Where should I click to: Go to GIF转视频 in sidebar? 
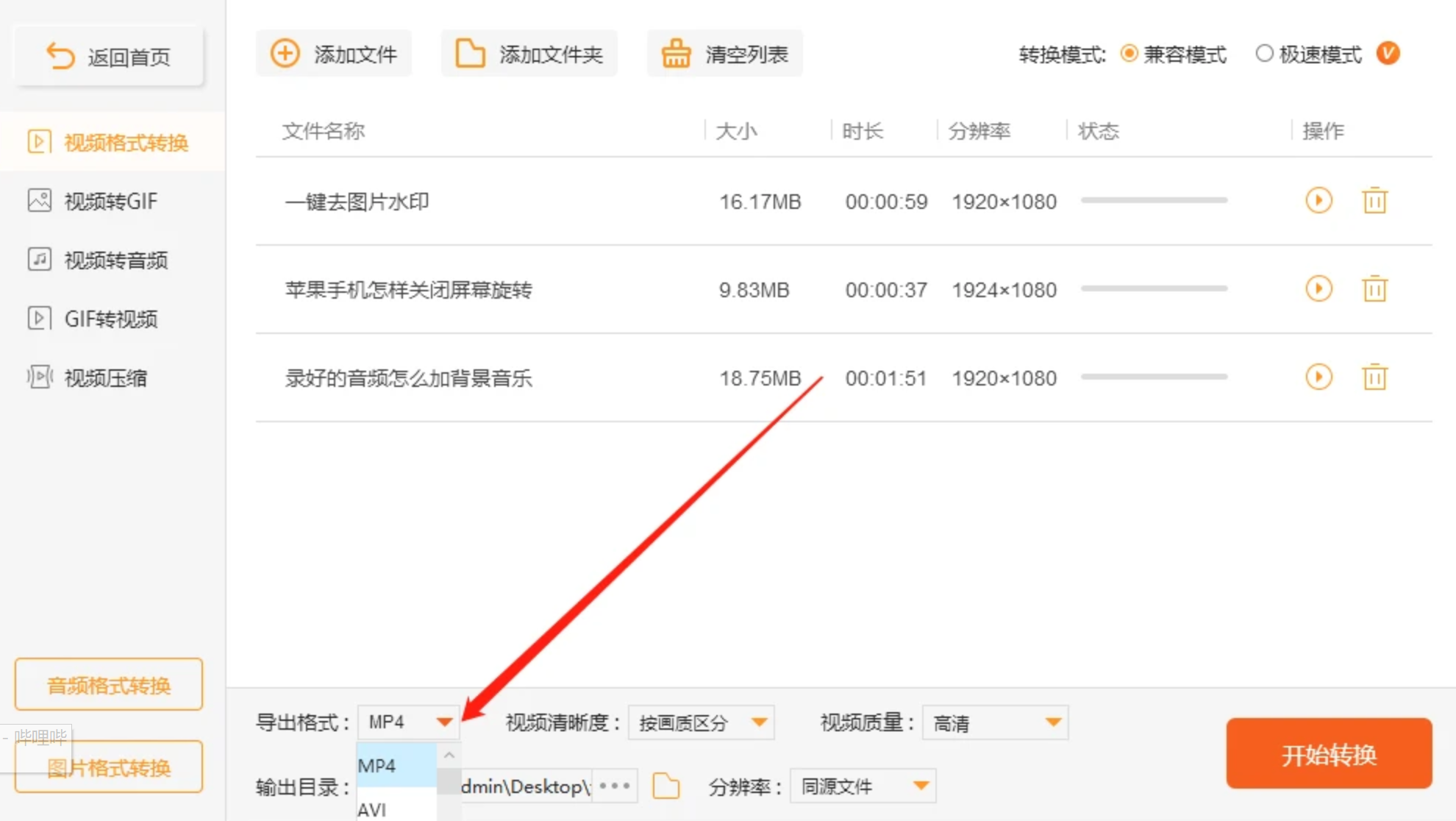pos(113,319)
